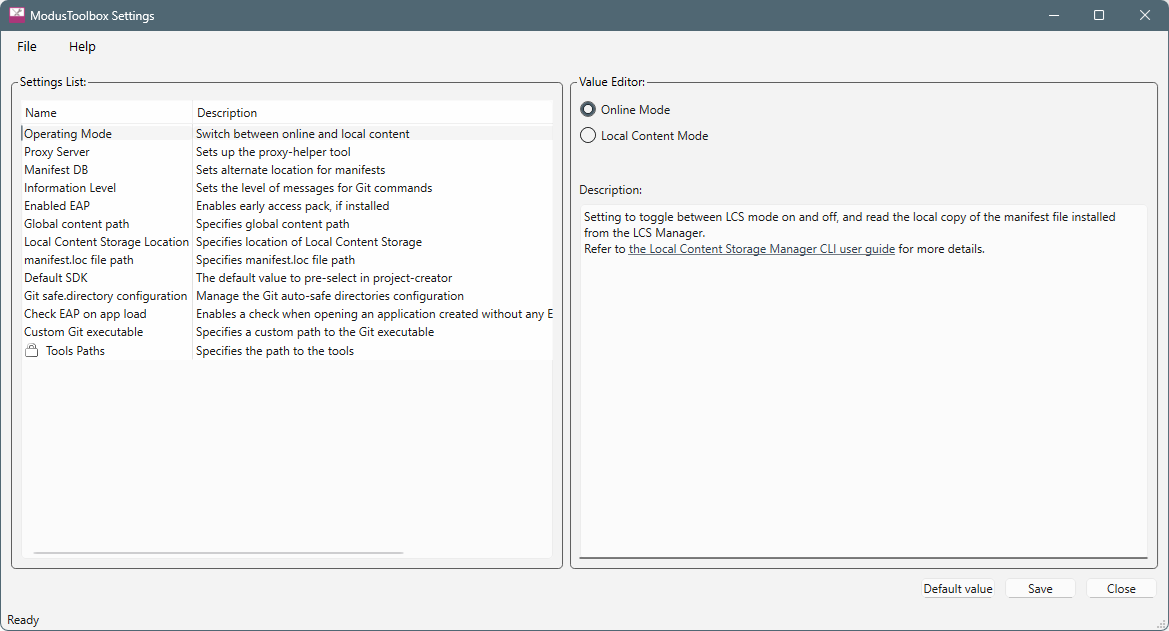This screenshot has height=631, width=1169.
Task: Click the Name column header
Action: pyautogui.click(x=41, y=113)
